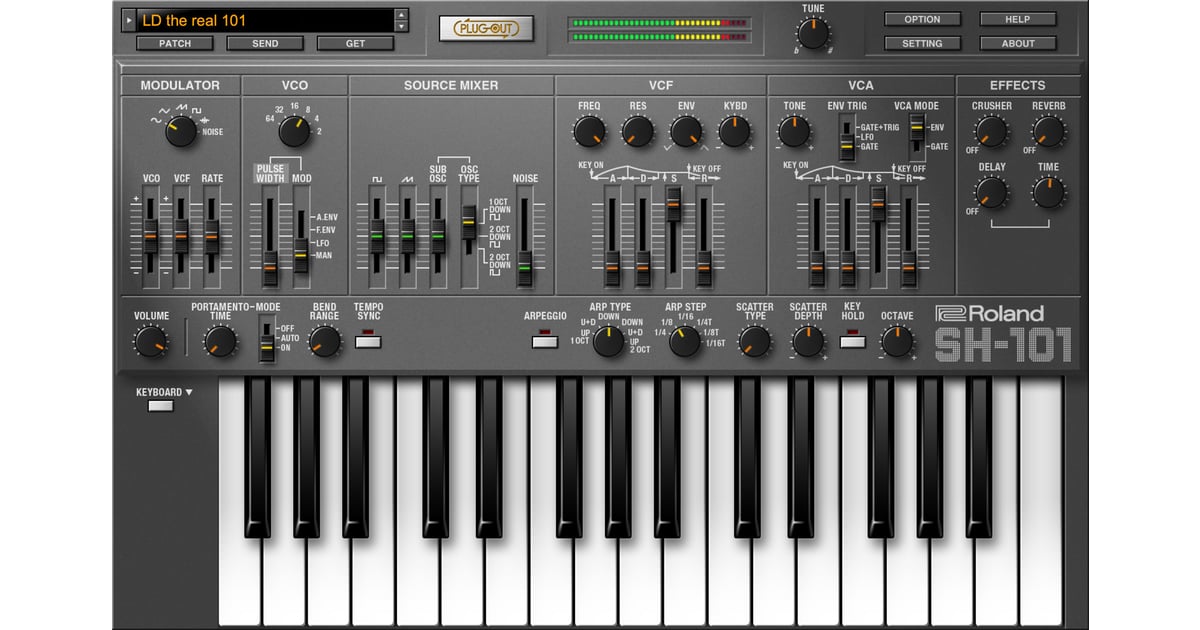Click the PLUG-OUT logo button
The width and height of the screenshot is (1200, 630).
(486, 28)
